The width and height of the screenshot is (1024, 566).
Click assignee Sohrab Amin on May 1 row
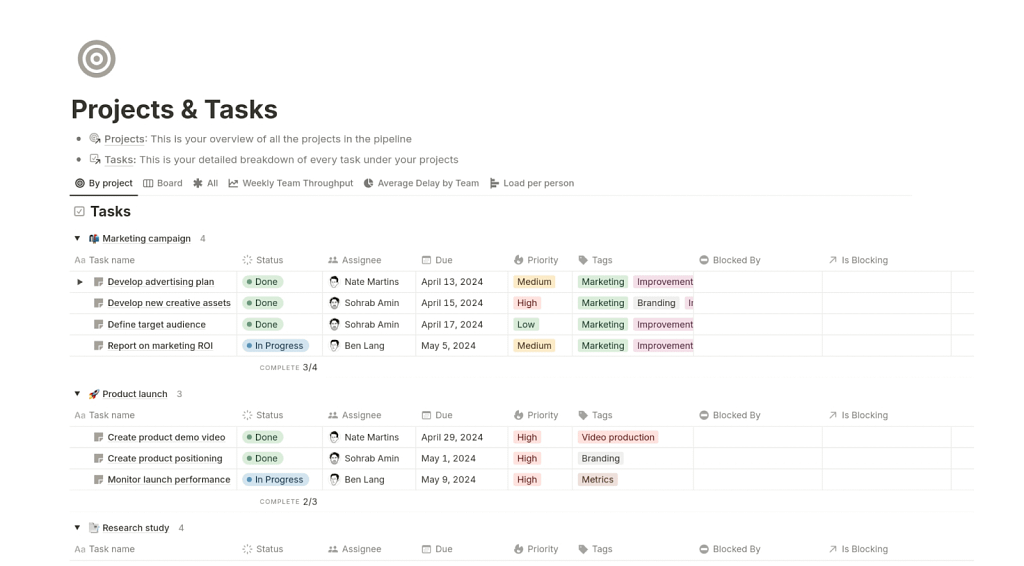[x=364, y=458]
